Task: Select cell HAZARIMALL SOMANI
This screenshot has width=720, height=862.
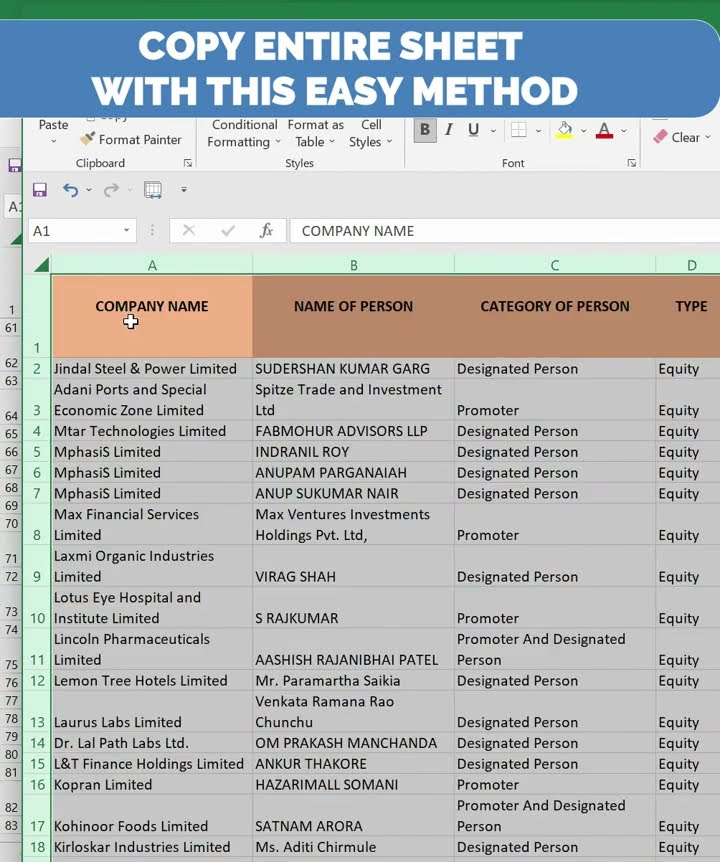Action: pos(353,785)
